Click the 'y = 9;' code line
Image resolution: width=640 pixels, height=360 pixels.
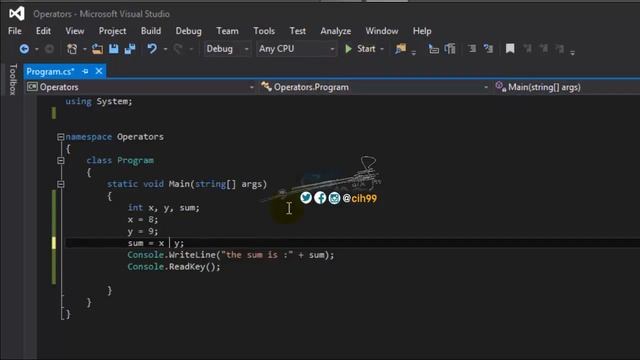click(142, 231)
